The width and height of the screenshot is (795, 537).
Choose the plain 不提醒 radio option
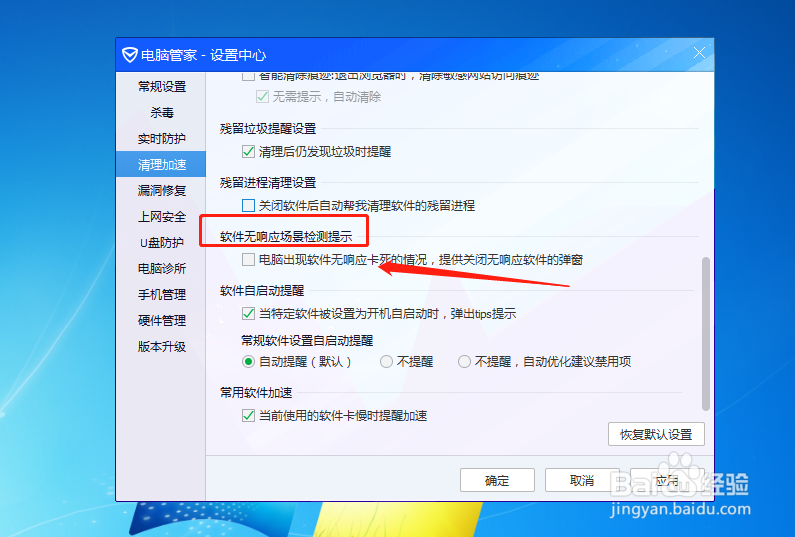click(x=386, y=362)
